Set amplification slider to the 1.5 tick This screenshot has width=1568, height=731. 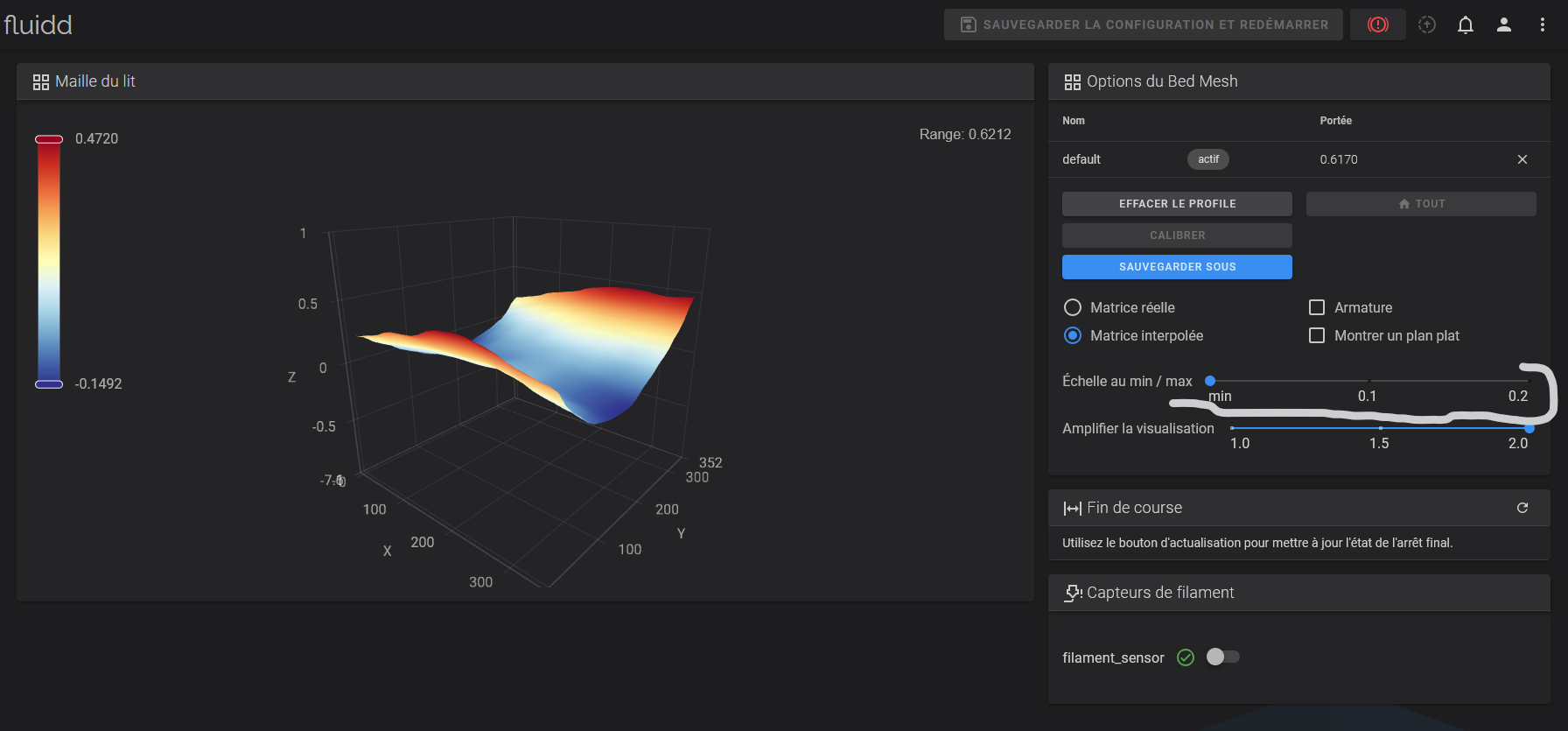pyautogui.click(x=1380, y=428)
